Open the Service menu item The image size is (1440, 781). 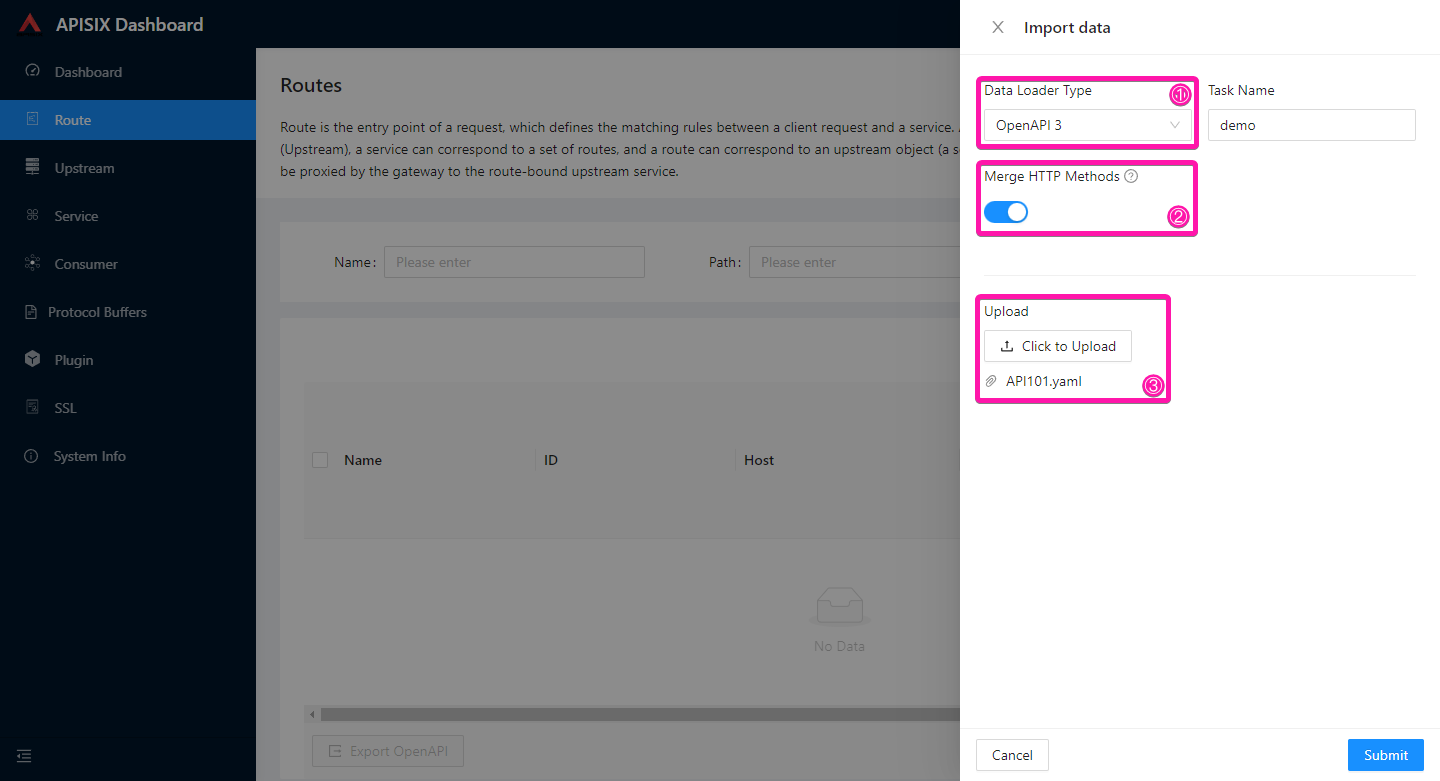pyautogui.click(x=128, y=216)
